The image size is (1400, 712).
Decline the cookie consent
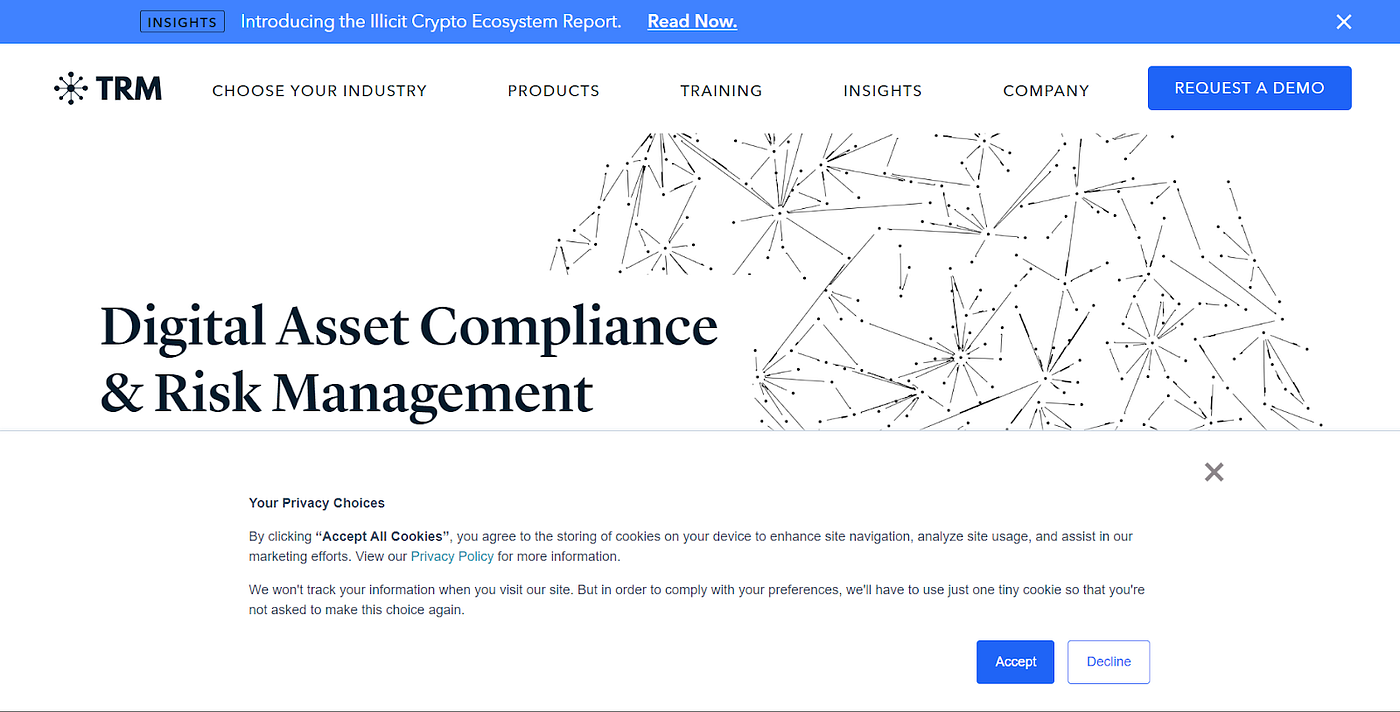pos(1108,661)
